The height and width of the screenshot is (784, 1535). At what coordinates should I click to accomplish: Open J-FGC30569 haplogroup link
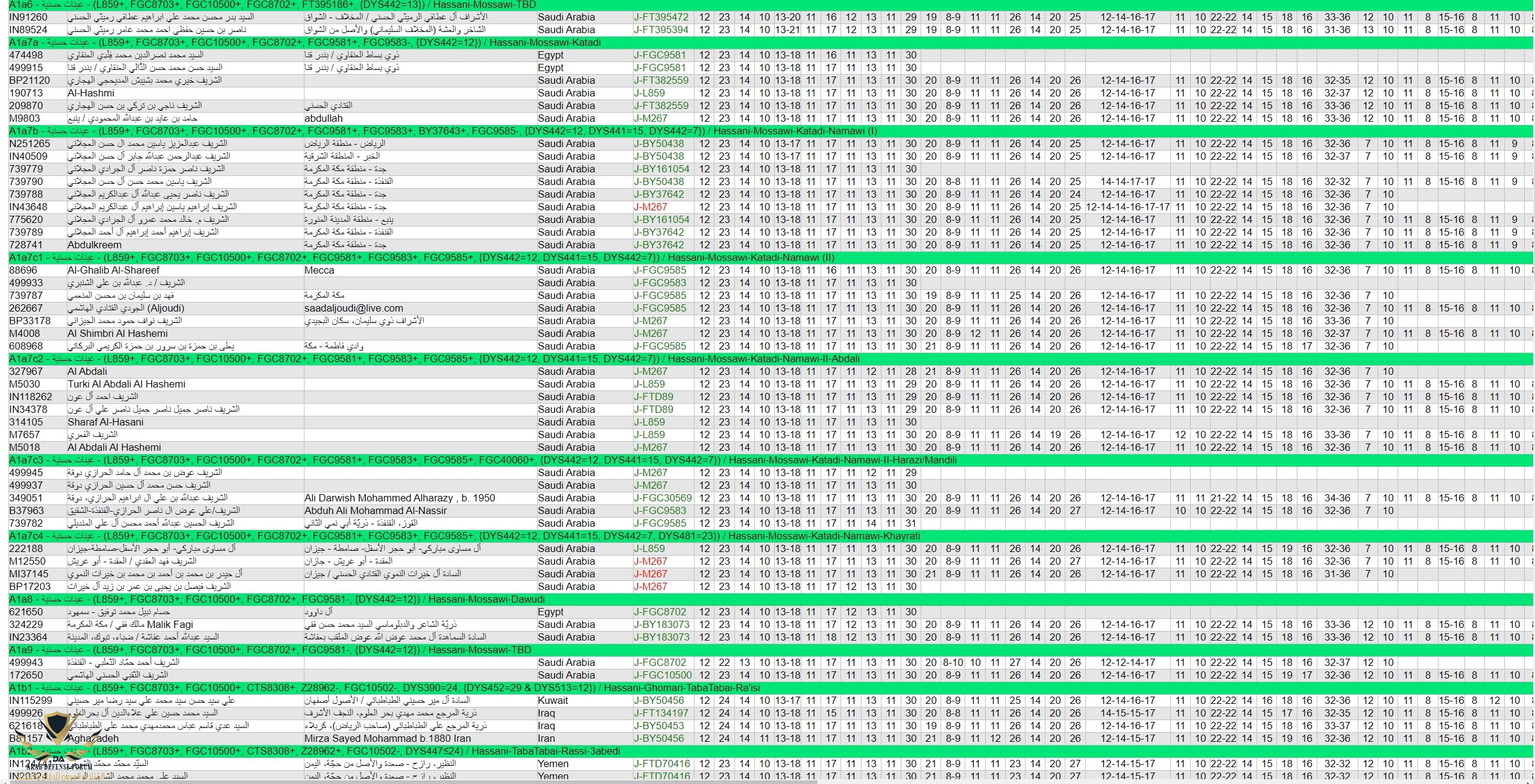point(663,498)
